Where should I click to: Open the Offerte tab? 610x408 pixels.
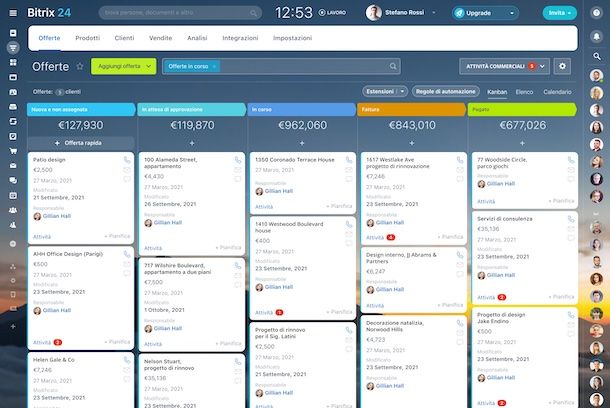49,38
